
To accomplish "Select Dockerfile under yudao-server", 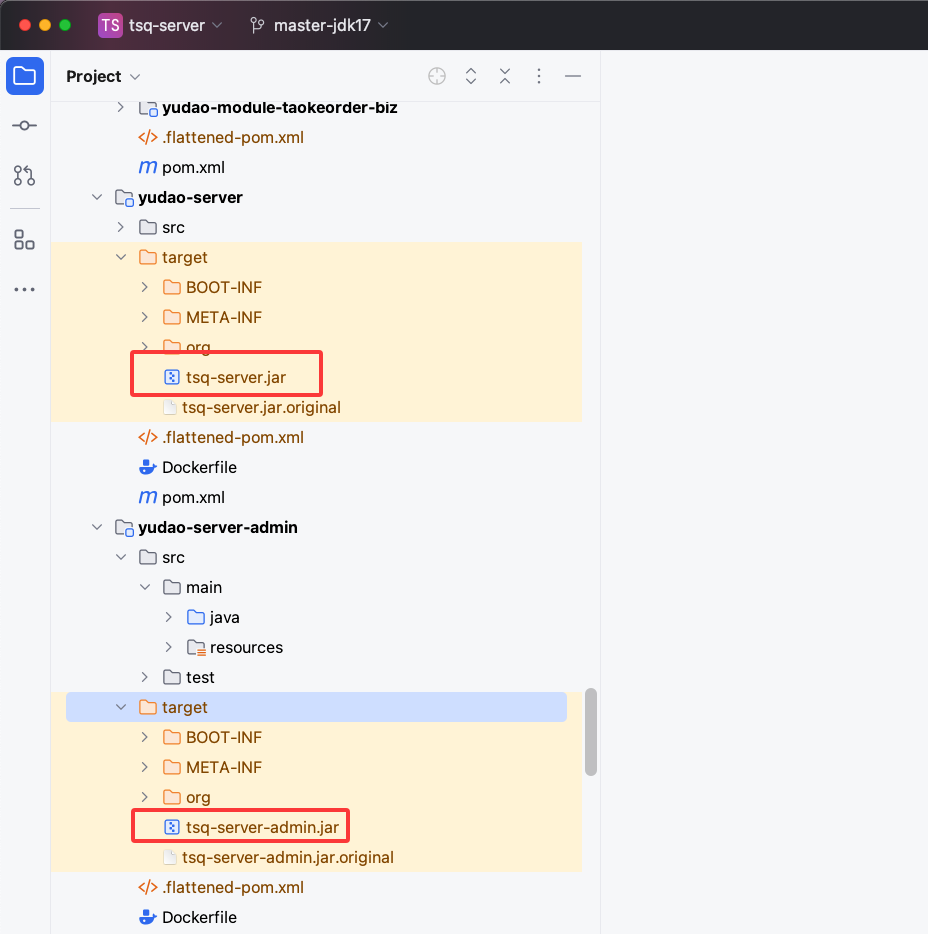I will coord(199,467).
